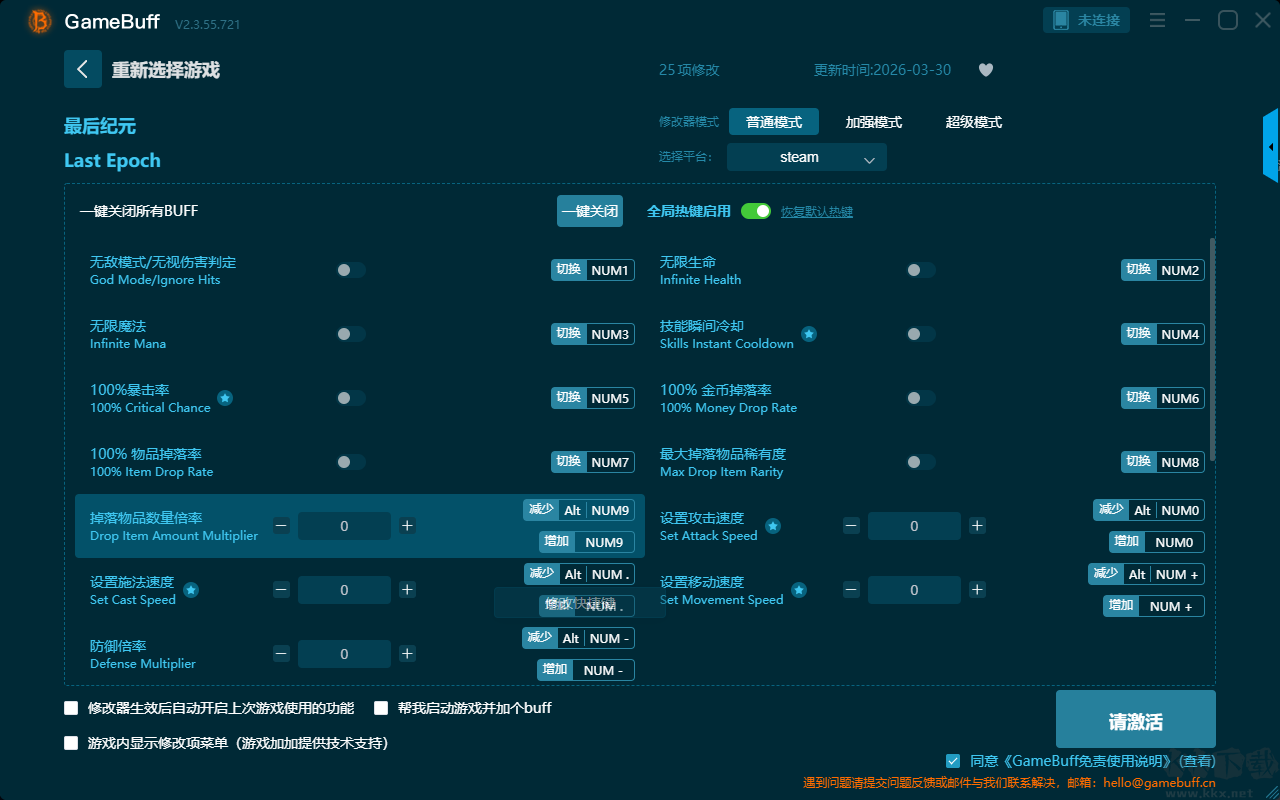
Task: Click the Set Attack Speed value field
Action: [x=914, y=526]
